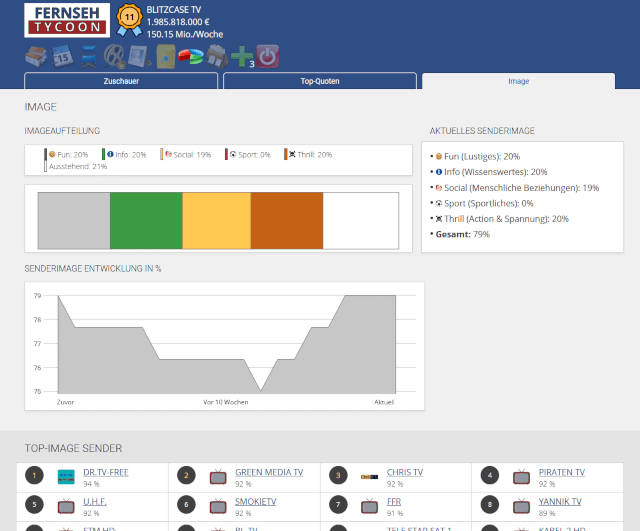The height and width of the screenshot is (531, 640).
Task: Click rank 7 badge for FFR
Action: pos(338,505)
